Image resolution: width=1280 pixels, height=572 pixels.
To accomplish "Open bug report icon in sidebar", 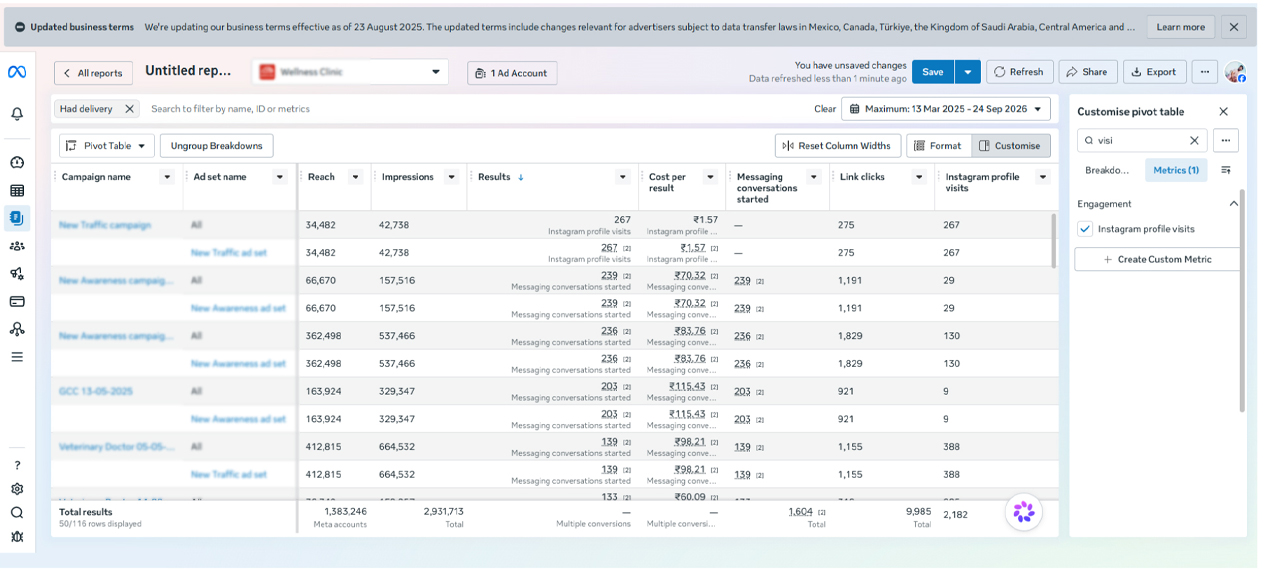I will 17,536.
